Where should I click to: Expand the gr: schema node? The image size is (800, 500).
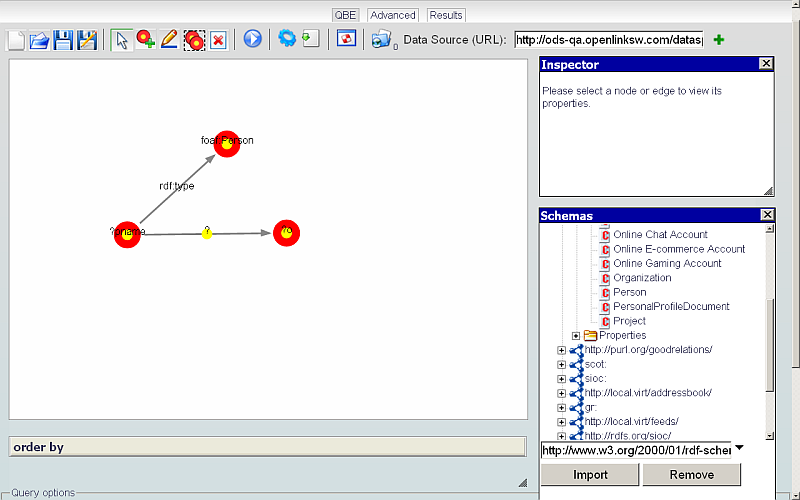561,408
